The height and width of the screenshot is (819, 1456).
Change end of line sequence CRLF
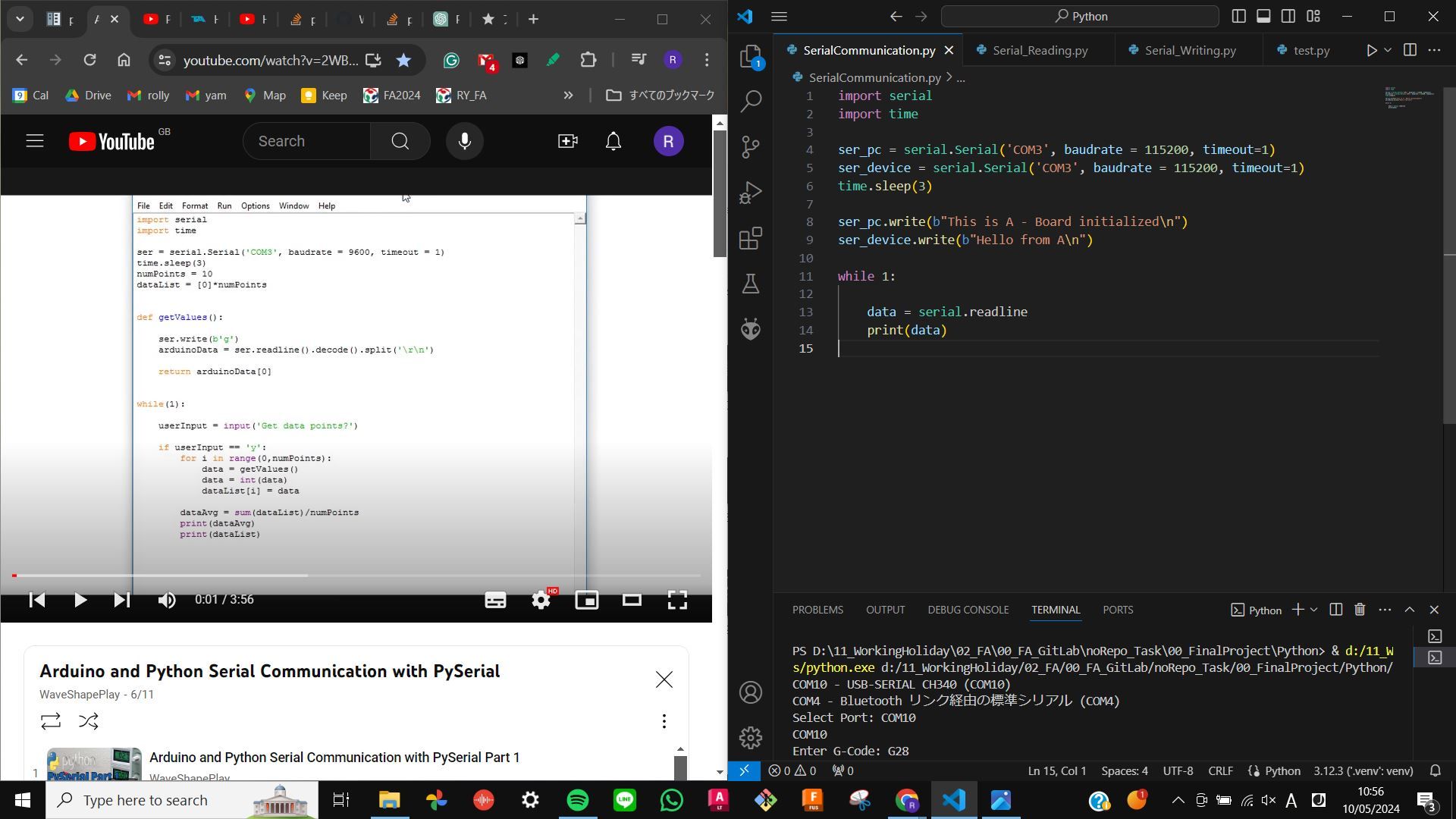click(x=1220, y=770)
